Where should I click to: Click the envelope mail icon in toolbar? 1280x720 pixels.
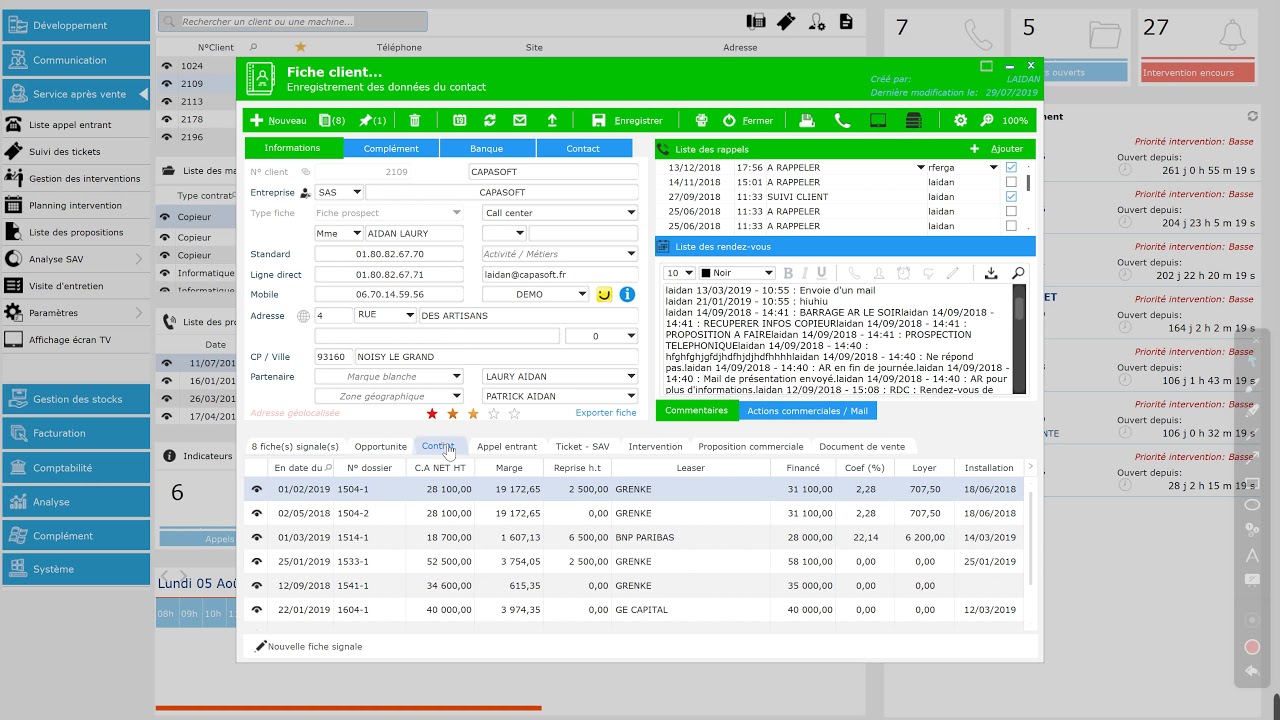tap(520, 120)
